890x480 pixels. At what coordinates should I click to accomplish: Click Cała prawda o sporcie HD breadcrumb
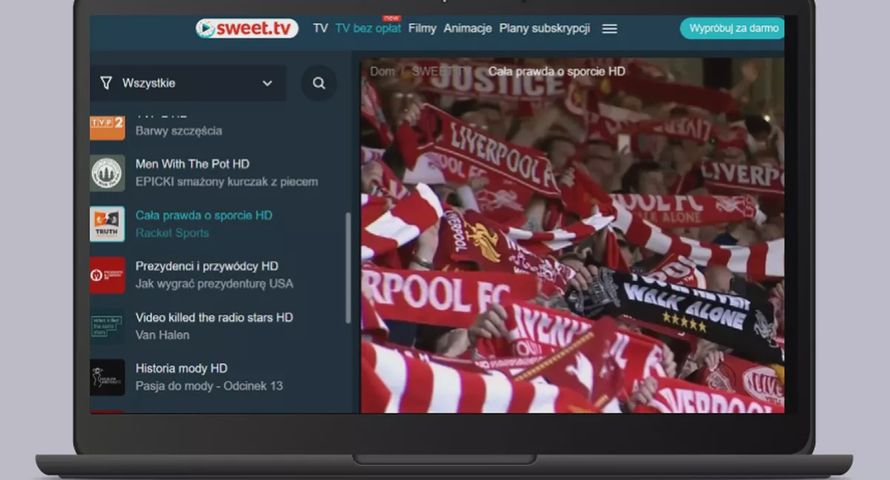coord(557,71)
